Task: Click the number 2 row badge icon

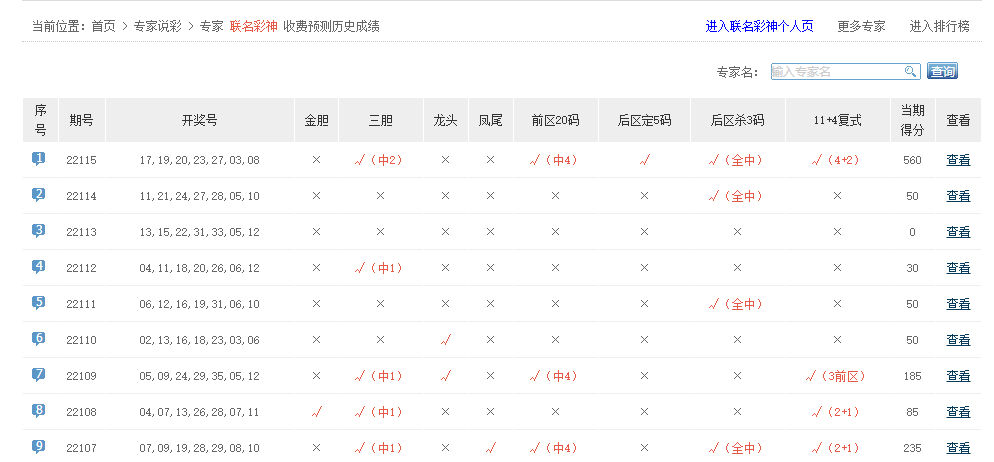Action: (39, 195)
